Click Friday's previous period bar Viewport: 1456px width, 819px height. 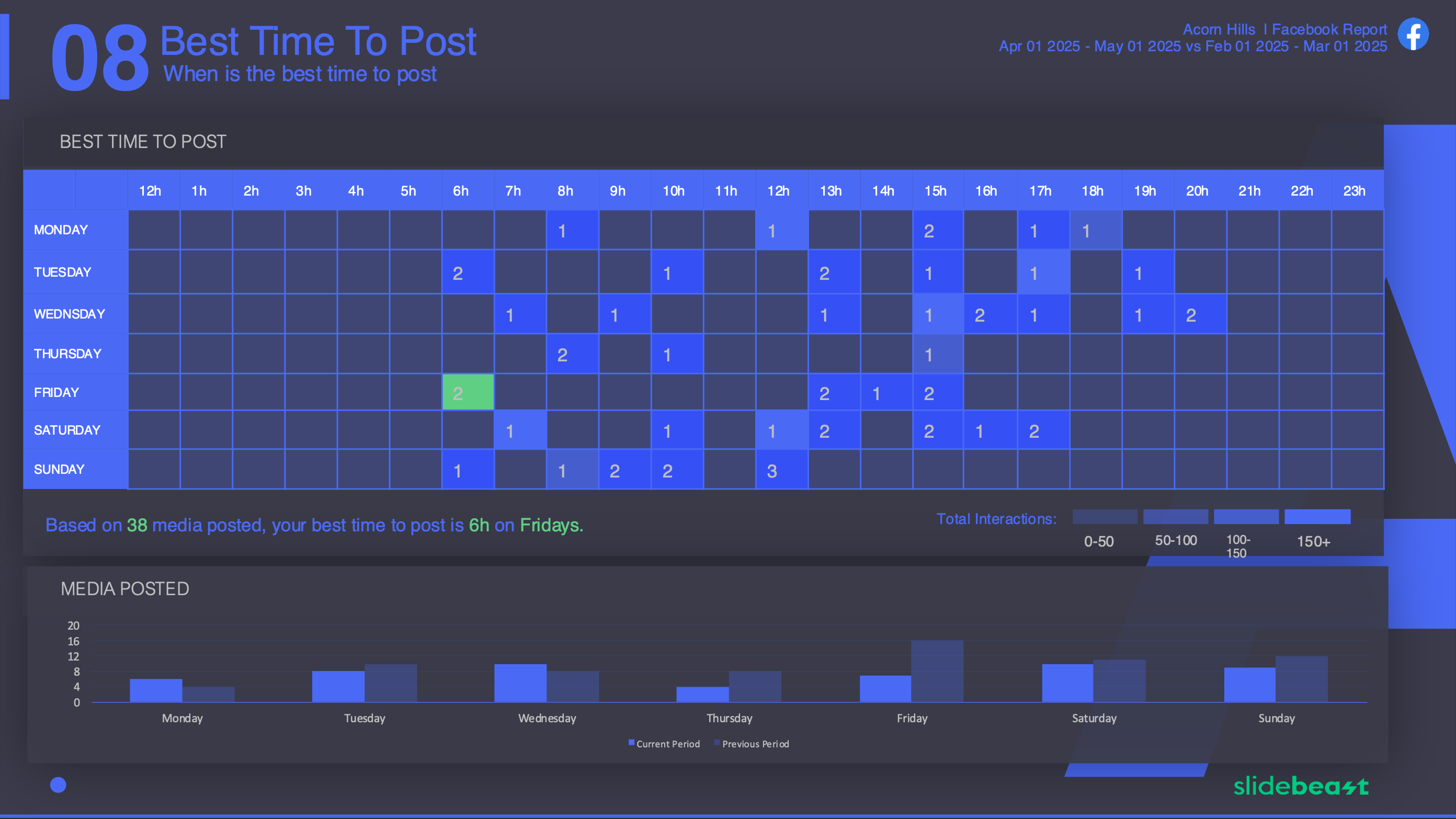coord(937,672)
